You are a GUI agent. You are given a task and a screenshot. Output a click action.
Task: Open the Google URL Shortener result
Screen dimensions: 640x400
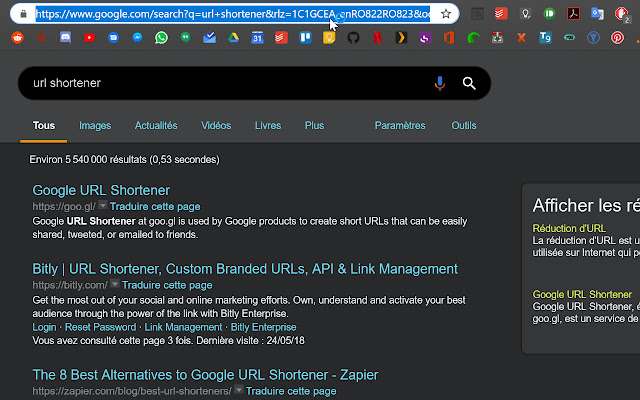click(x=101, y=190)
